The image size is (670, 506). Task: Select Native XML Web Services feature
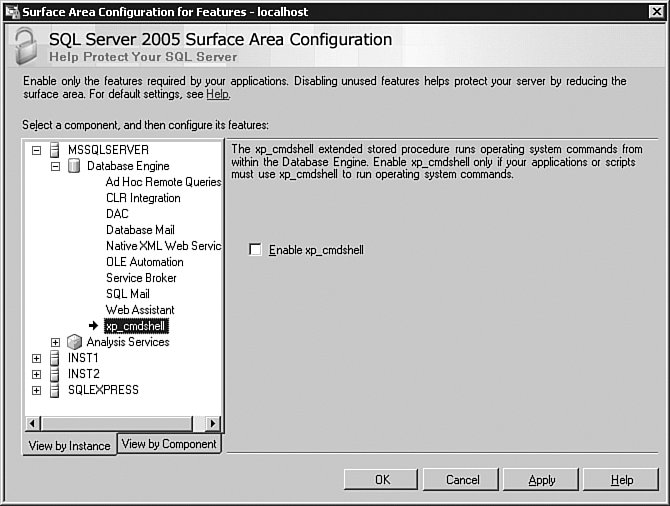[163, 246]
